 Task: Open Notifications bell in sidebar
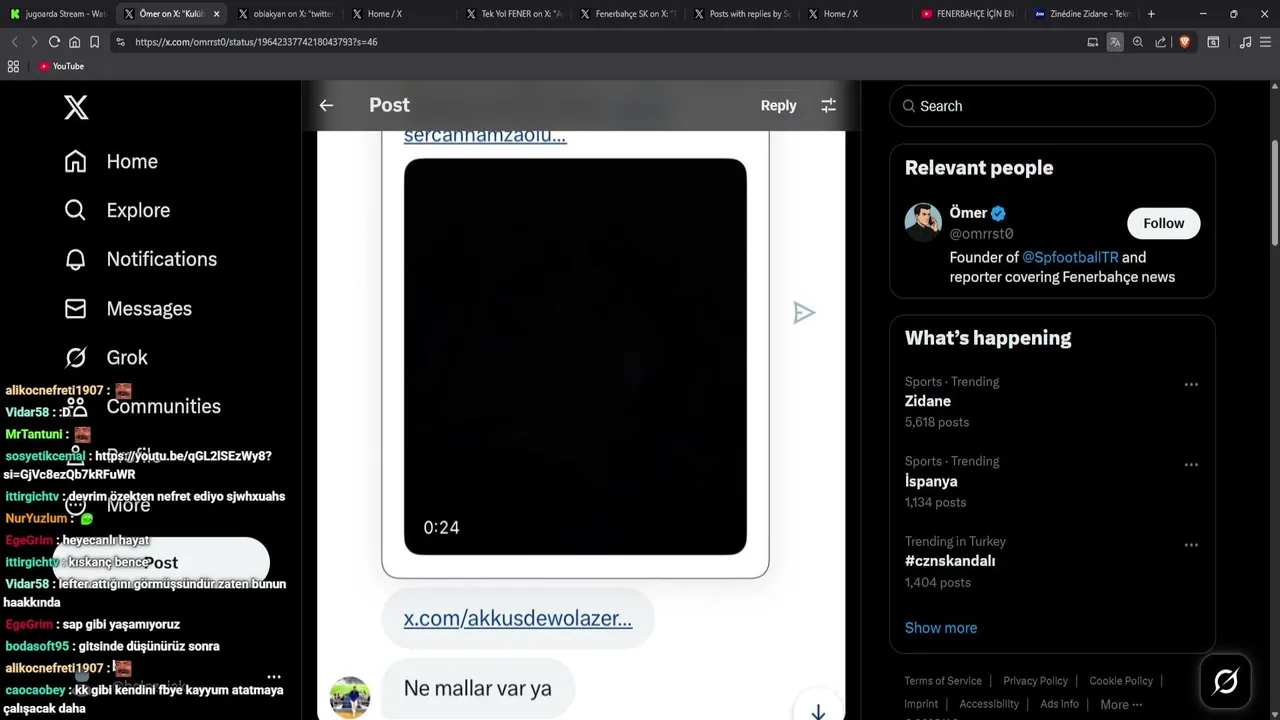[75, 259]
